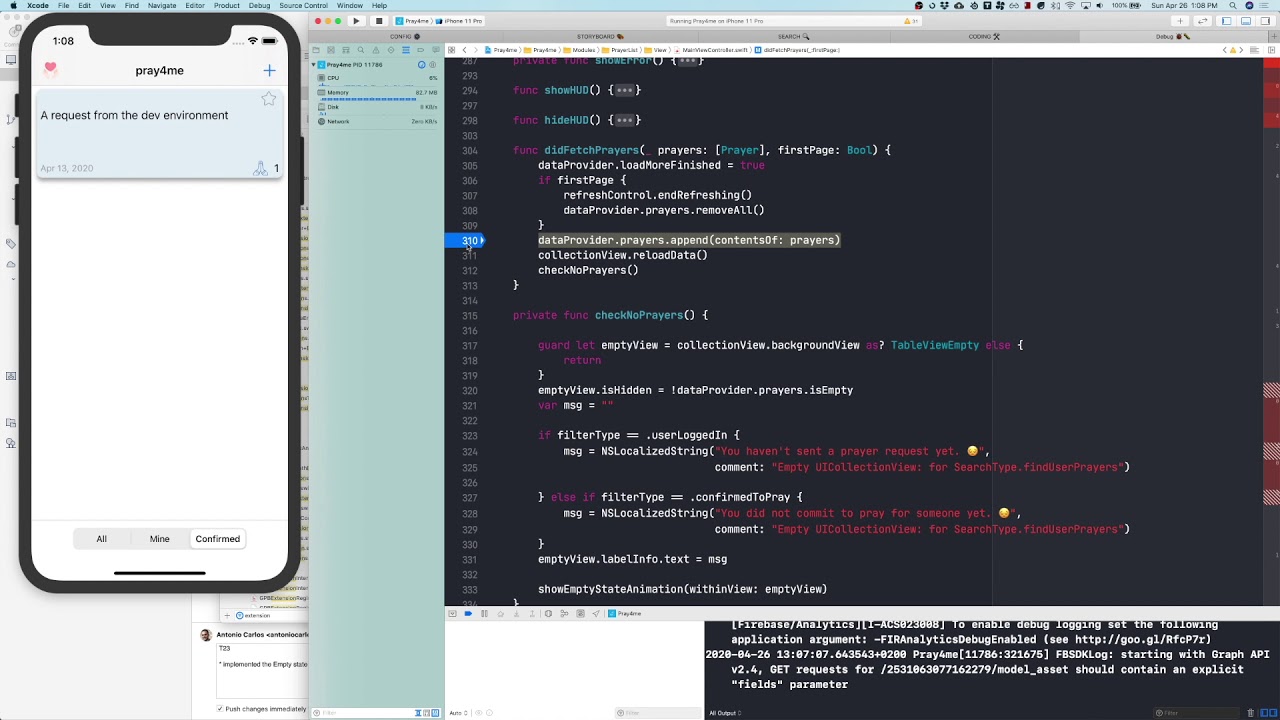
Task: Open the Auto variables scope selector
Action: tap(460, 713)
